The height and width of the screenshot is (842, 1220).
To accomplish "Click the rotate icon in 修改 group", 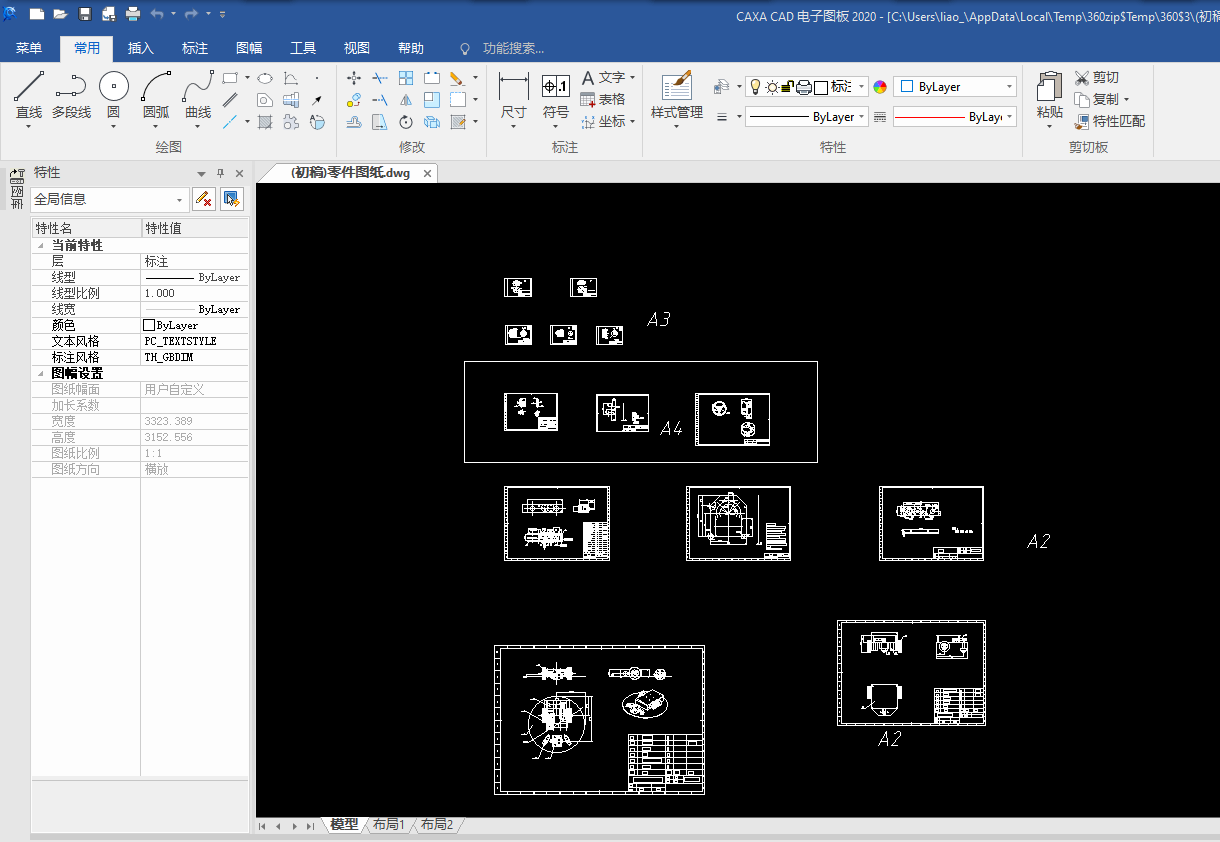I will [406, 122].
